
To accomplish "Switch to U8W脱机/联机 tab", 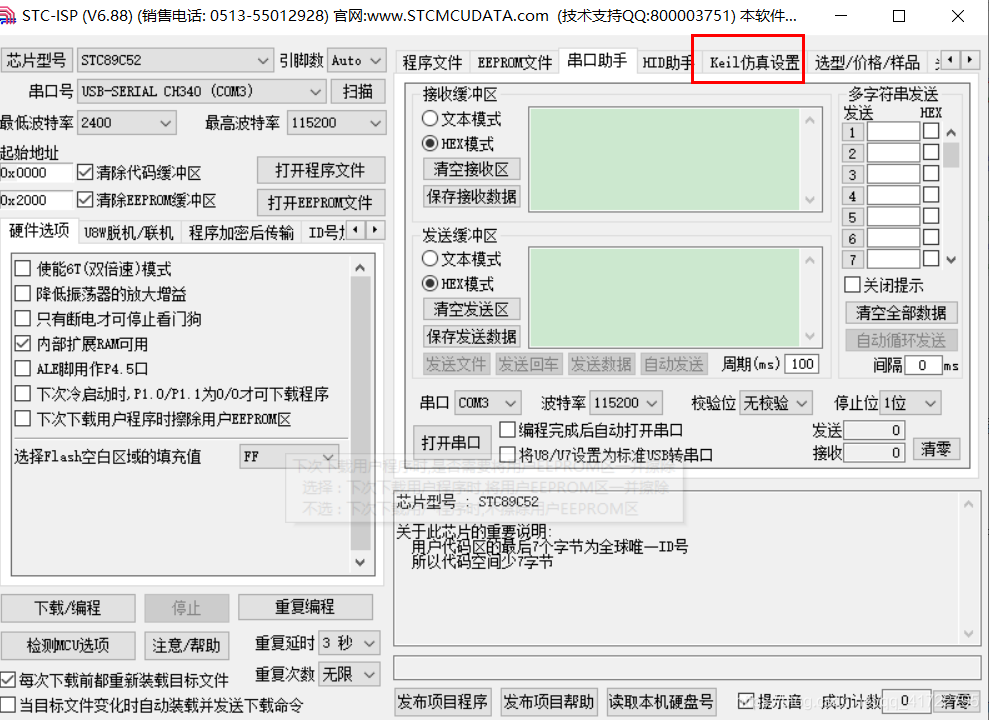I will coord(129,233).
